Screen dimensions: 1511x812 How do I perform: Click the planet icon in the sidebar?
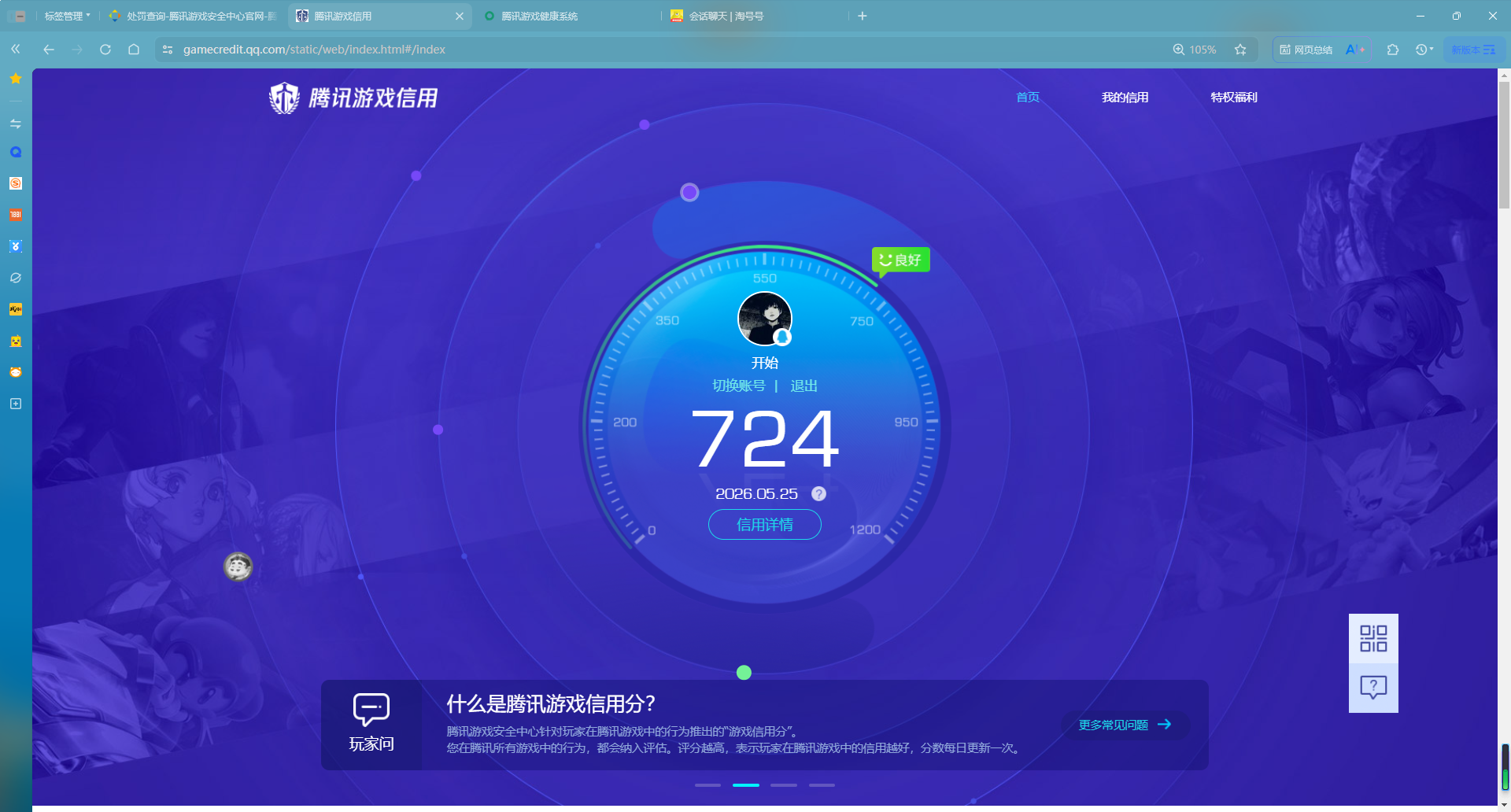[x=16, y=278]
